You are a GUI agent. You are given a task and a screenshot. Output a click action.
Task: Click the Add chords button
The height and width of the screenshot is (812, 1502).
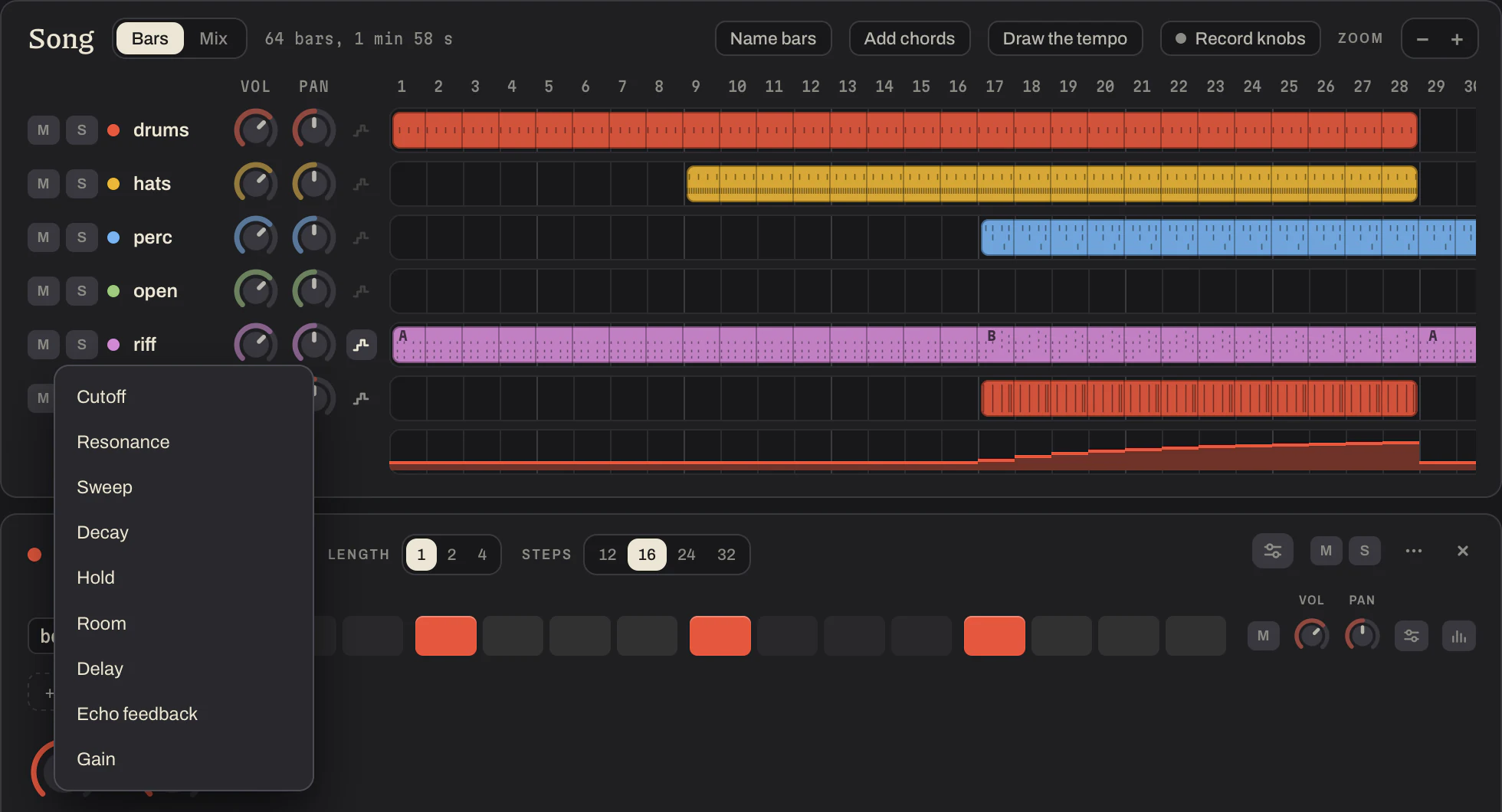pos(910,38)
